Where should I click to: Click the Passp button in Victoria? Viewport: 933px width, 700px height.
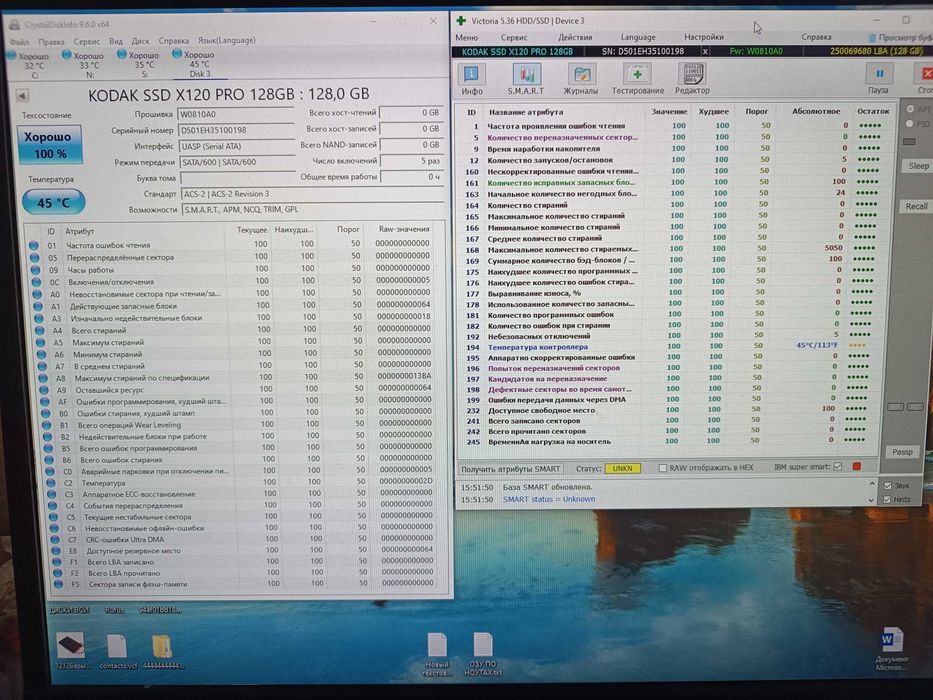tap(902, 452)
